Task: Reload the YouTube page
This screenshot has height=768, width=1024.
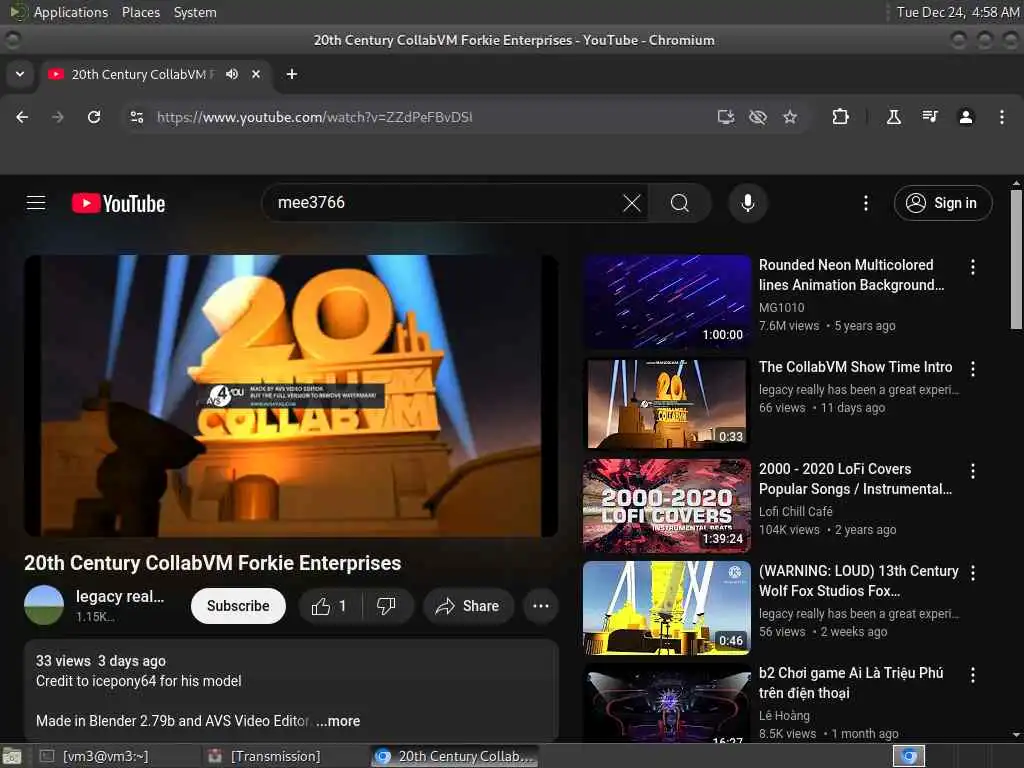Action: tap(94, 117)
